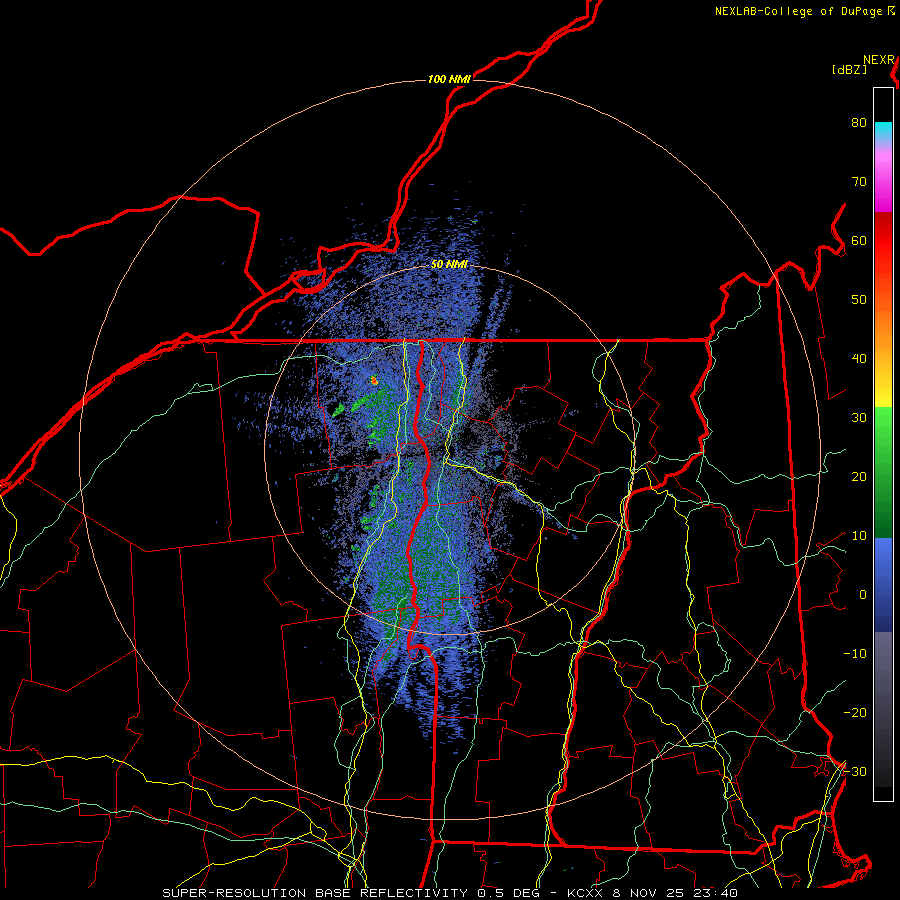Click the 80 value on the dBZ scale

point(859,122)
